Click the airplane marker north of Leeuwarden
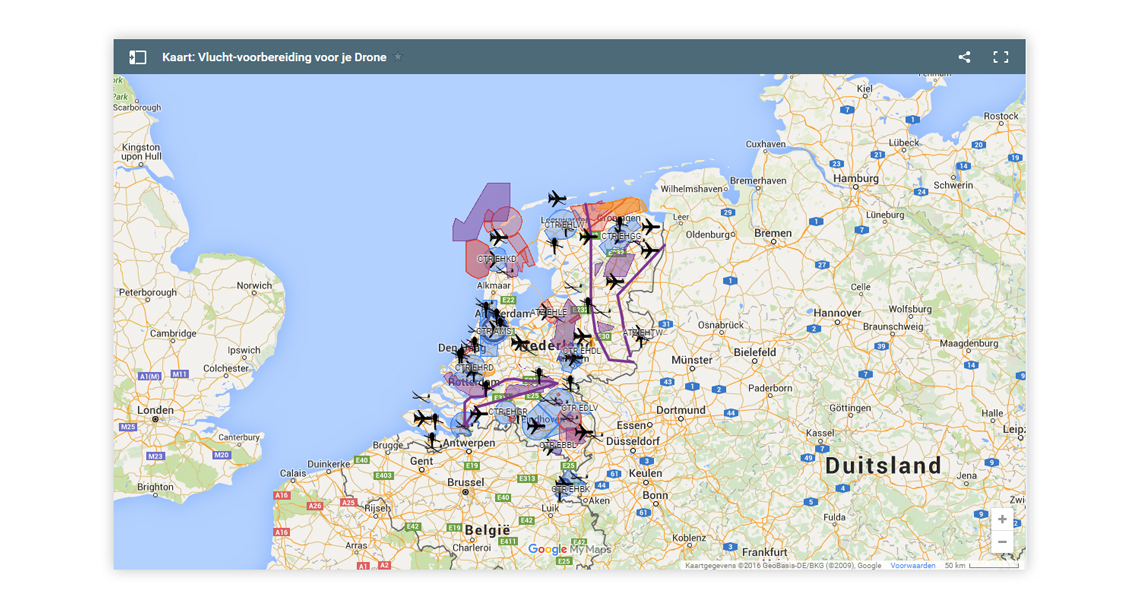 click(x=557, y=199)
